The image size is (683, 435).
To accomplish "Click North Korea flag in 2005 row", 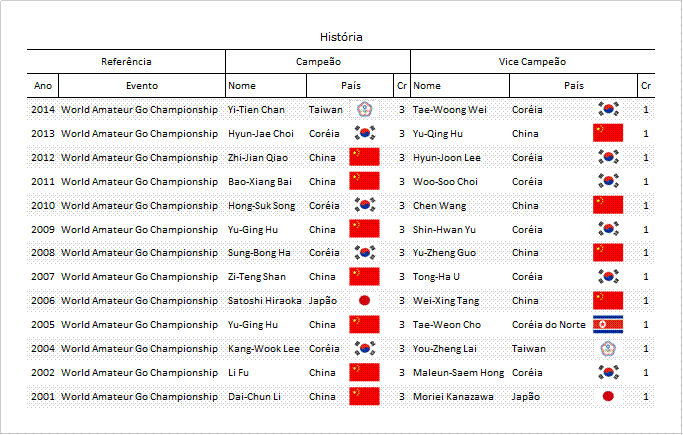I will tap(608, 324).
